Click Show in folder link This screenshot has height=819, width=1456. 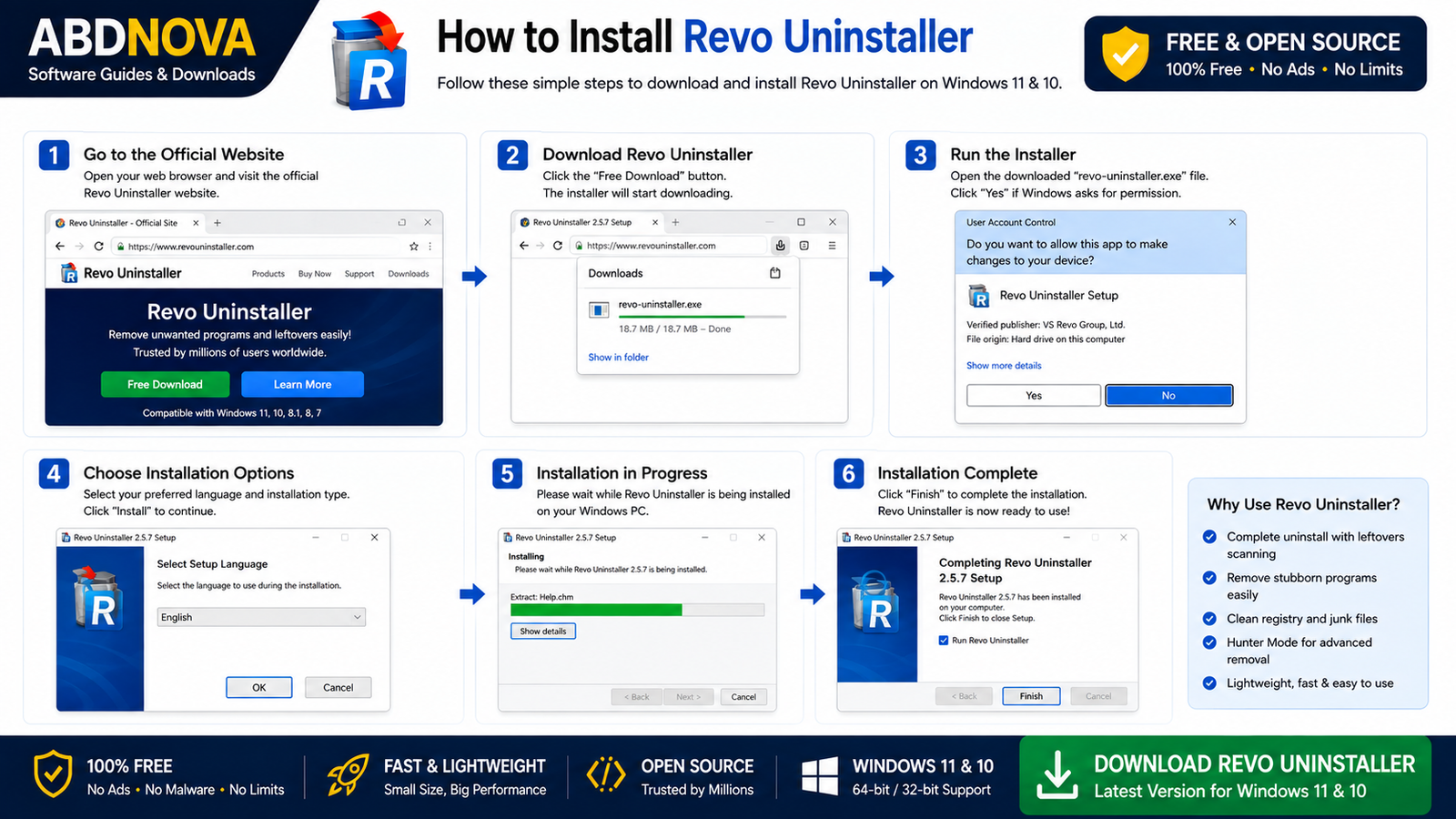coord(618,358)
